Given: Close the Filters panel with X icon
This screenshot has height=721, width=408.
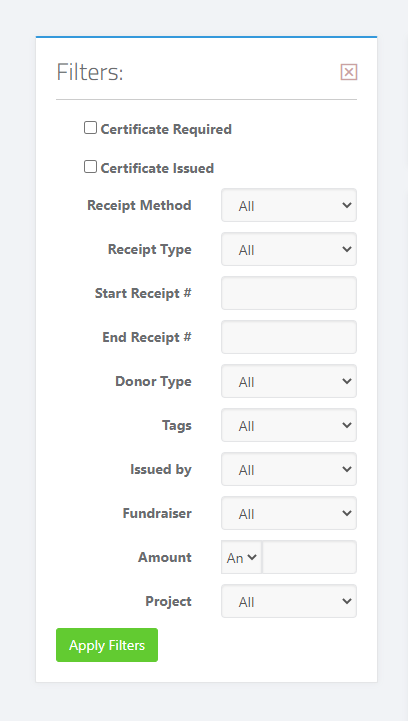Looking at the screenshot, I should click(x=349, y=72).
